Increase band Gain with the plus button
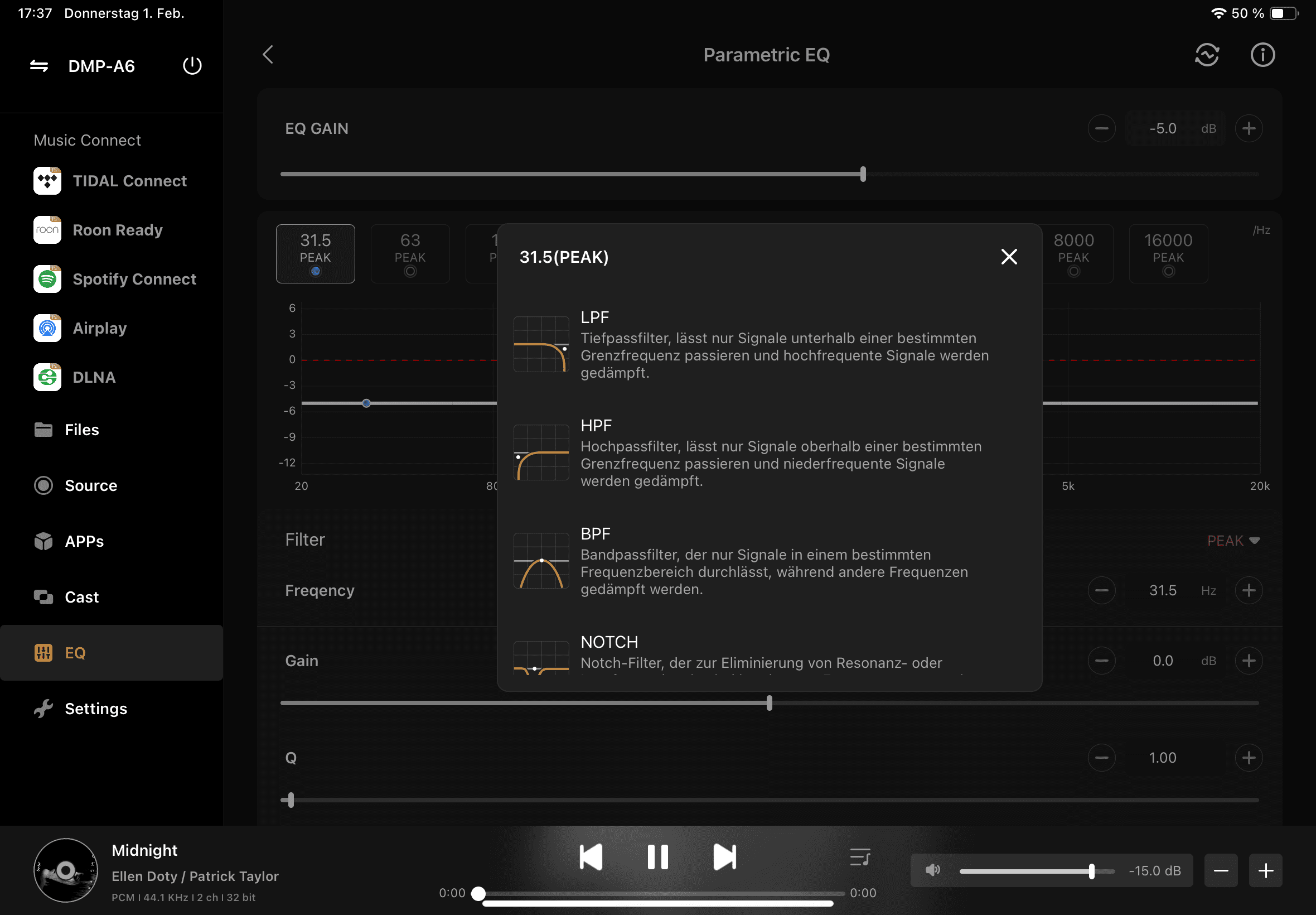Image resolution: width=1316 pixels, height=915 pixels. tap(1249, 661)
